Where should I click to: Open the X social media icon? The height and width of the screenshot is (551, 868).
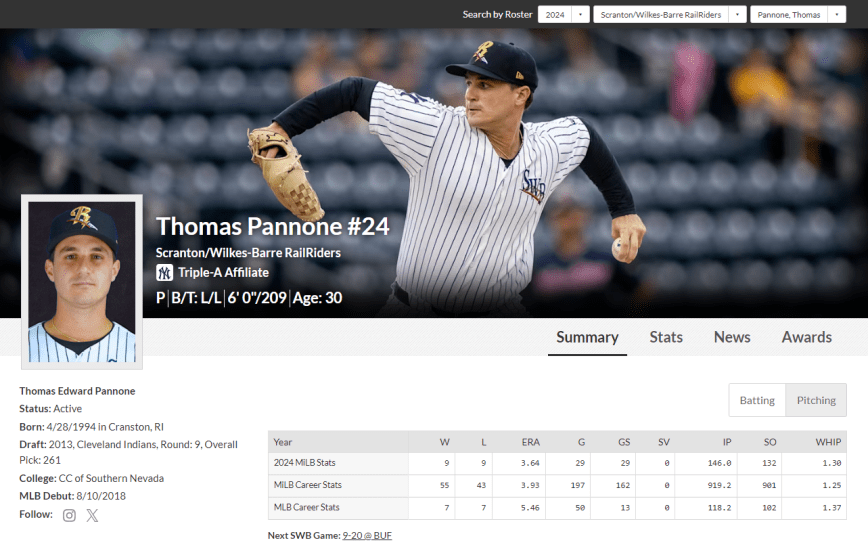pos(92,516)
